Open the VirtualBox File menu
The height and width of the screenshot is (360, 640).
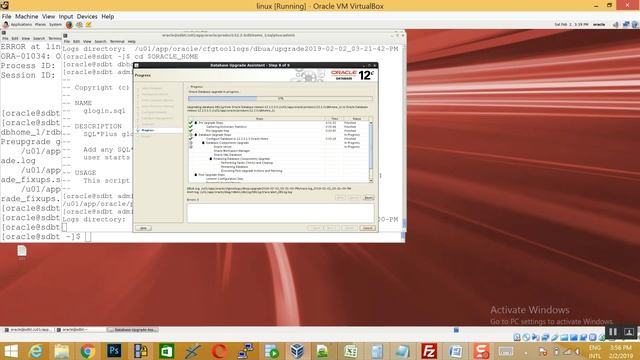(6, 16)
